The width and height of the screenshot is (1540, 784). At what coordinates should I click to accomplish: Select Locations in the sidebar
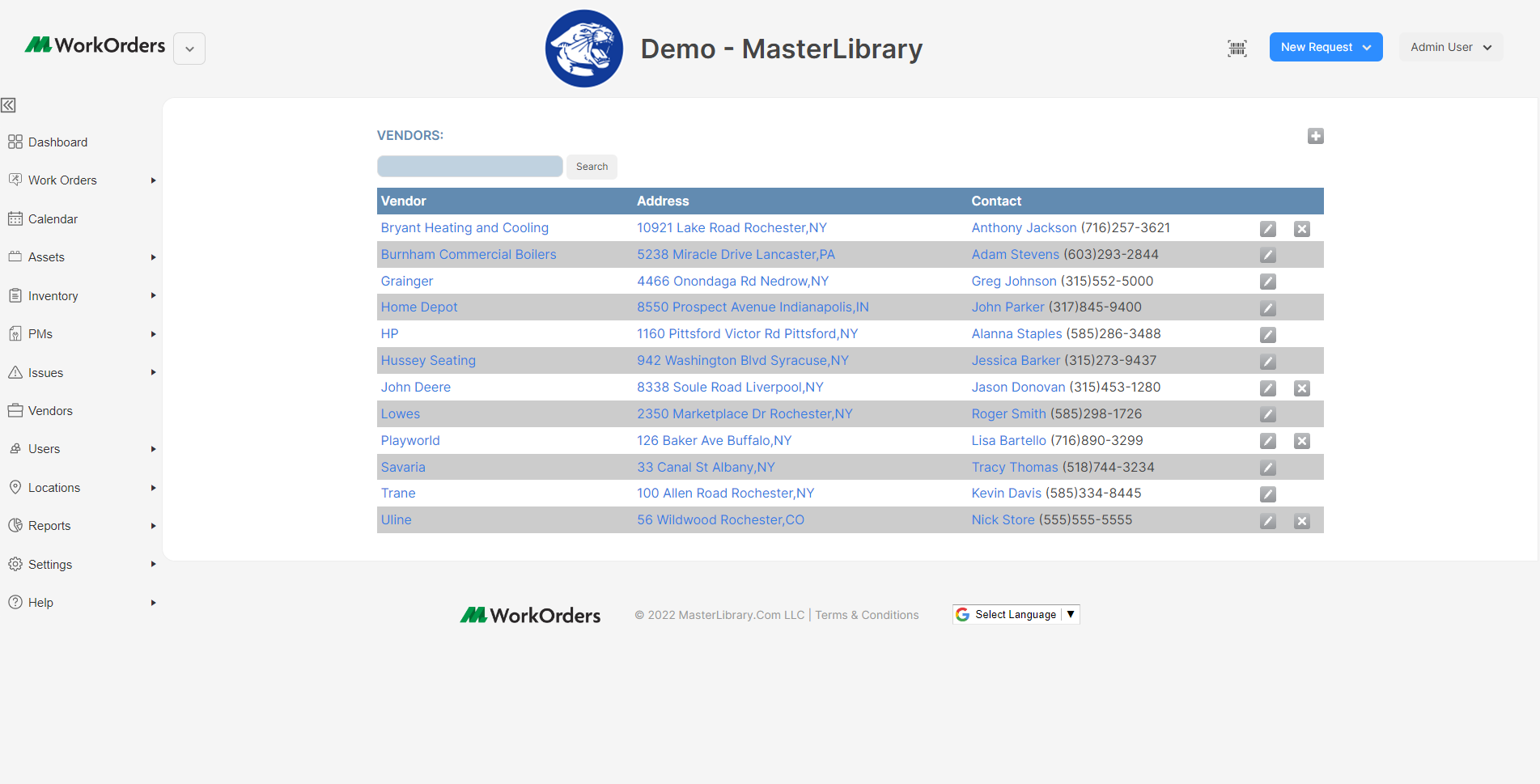coord(54,488)
